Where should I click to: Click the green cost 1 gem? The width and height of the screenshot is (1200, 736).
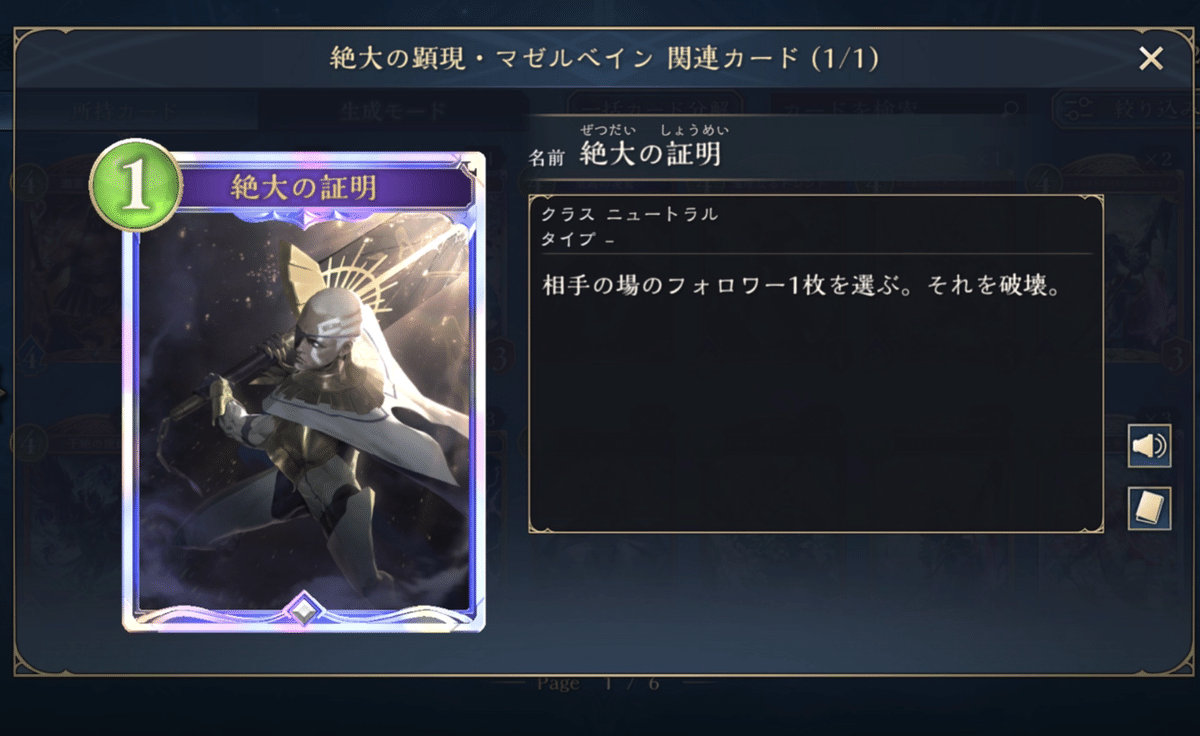(x=136, y=189)
